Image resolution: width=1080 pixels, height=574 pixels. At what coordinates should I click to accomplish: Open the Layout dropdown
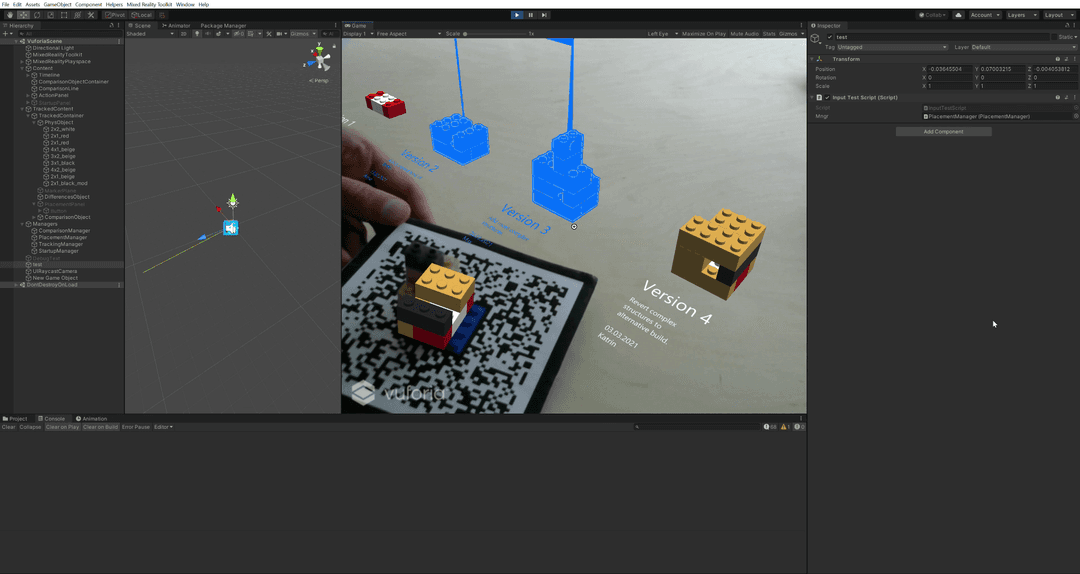[1059, 14]
